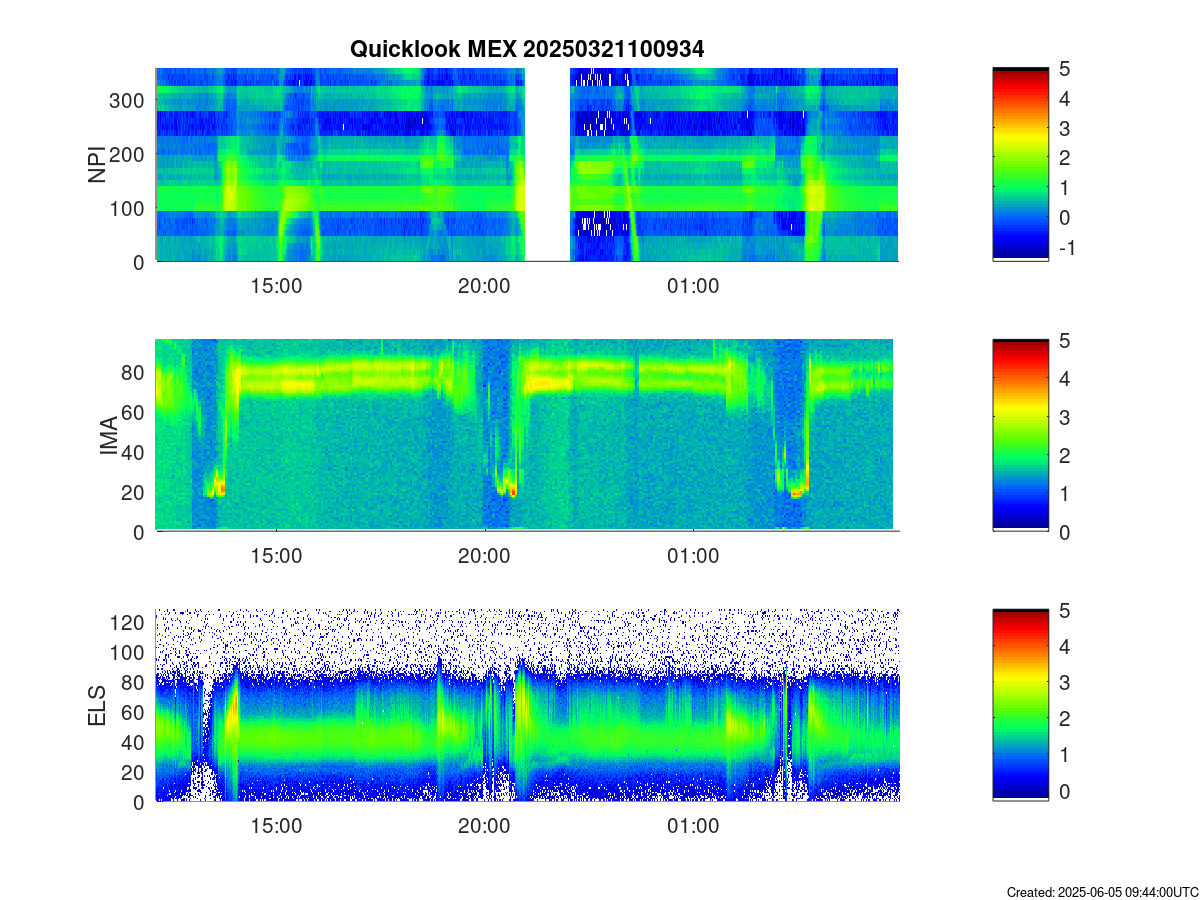Select the IMA spectrogram panel

click(527, 435)
